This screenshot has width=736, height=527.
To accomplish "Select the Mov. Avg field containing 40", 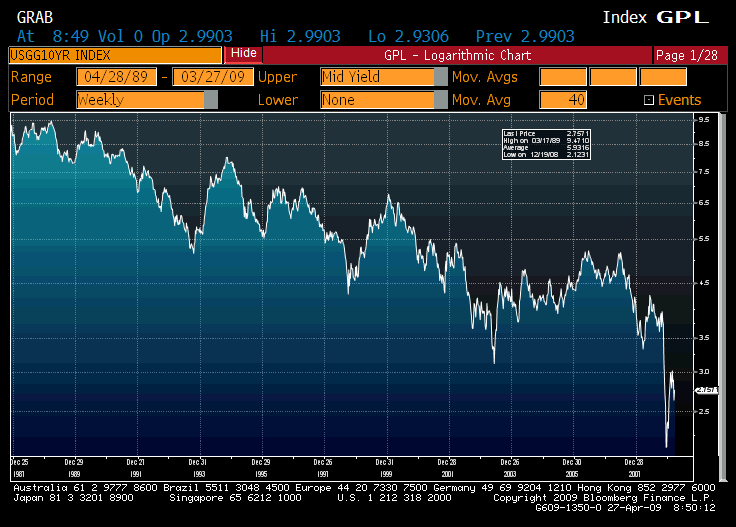I will 563,100.
